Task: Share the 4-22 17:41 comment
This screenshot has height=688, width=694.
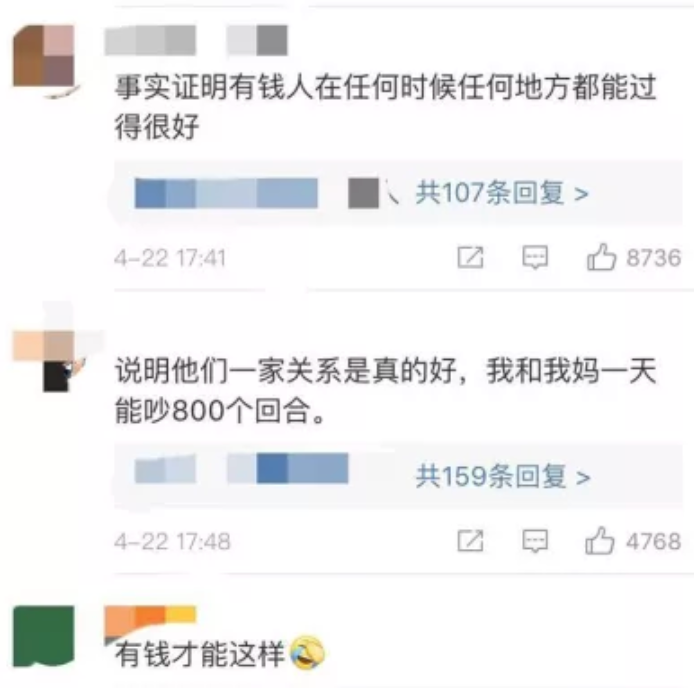Action: click(470, 257)
